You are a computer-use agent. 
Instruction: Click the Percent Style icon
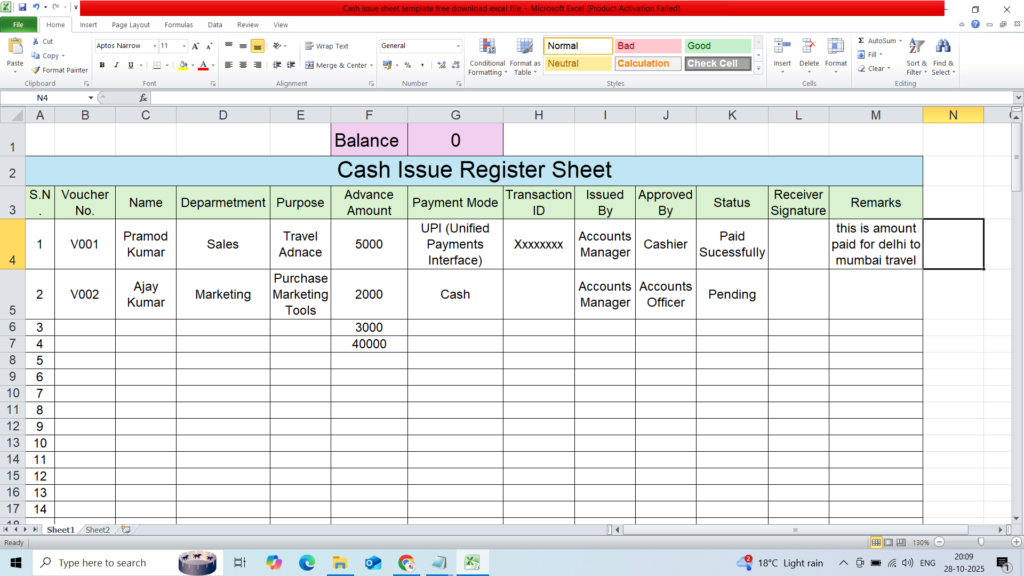pos(407,65)
